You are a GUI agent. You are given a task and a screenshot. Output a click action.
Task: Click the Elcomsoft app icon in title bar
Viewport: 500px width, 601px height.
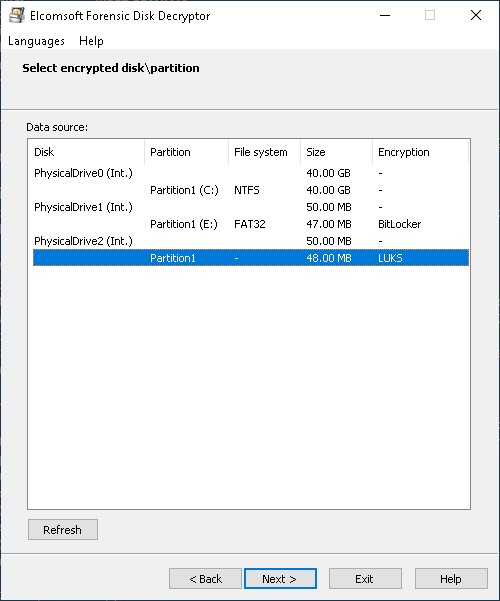pyautogui.click(x=16, y=15)
